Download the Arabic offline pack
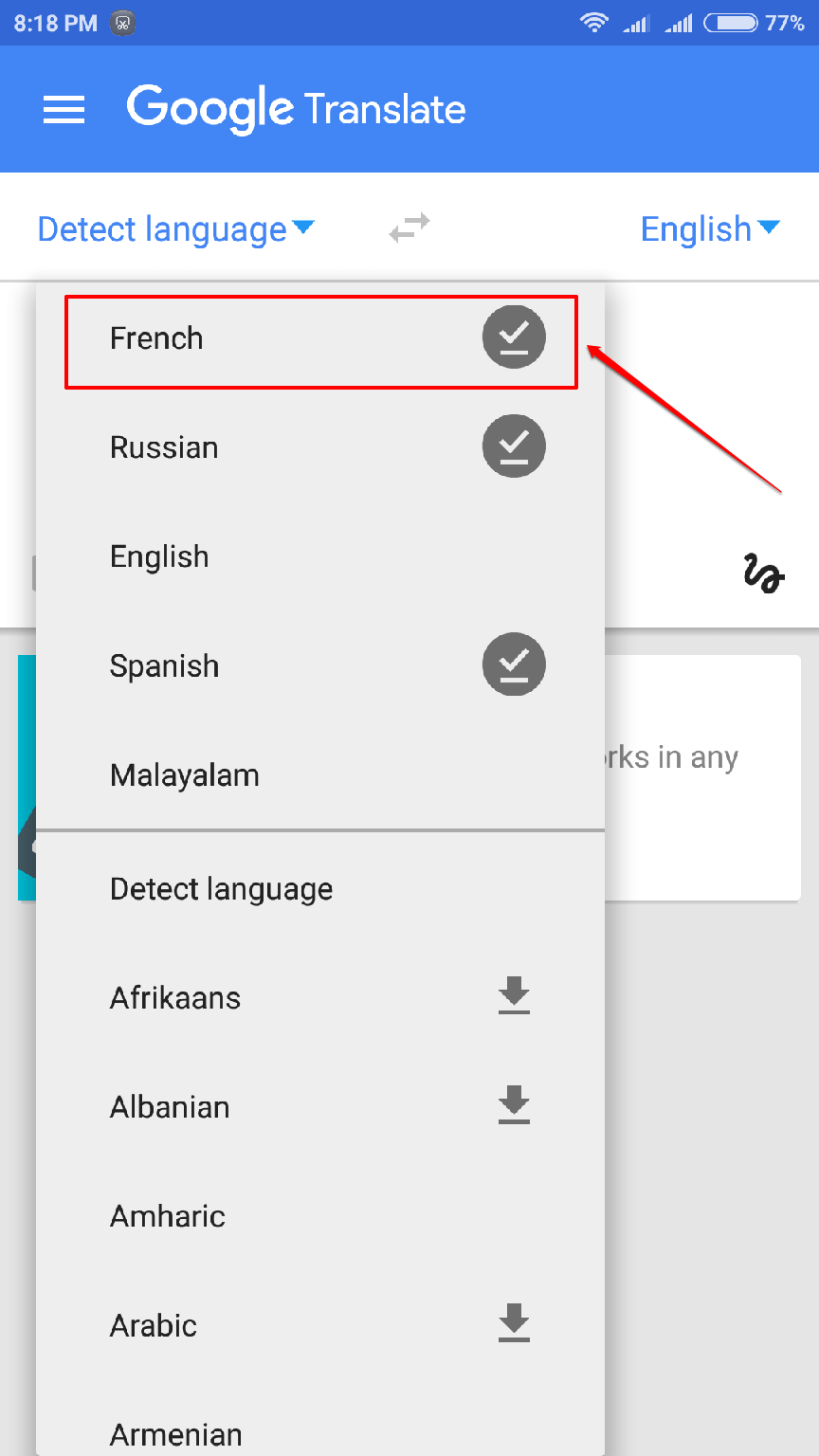The height and width of the screenshot is (1456, 819). (x=514, y=1324)
